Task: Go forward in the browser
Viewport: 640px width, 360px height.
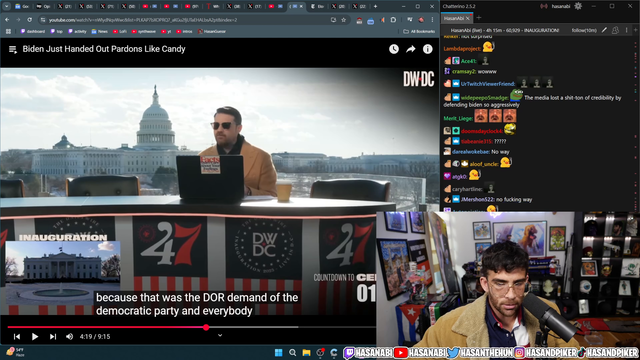Action: coord(18,20)
